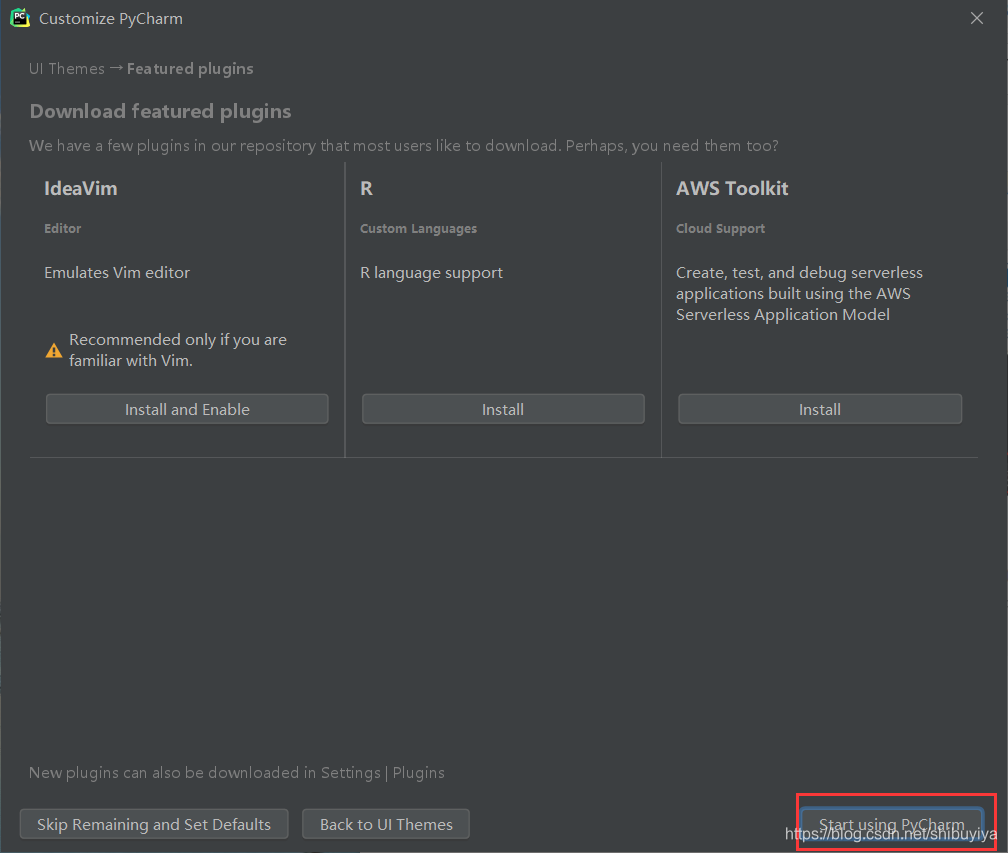Select the Featured plugins breadcrumb step
Image resolution: width=1008 pixels, height=853 pixels.
pyautogui.click(x=190, y=69)
